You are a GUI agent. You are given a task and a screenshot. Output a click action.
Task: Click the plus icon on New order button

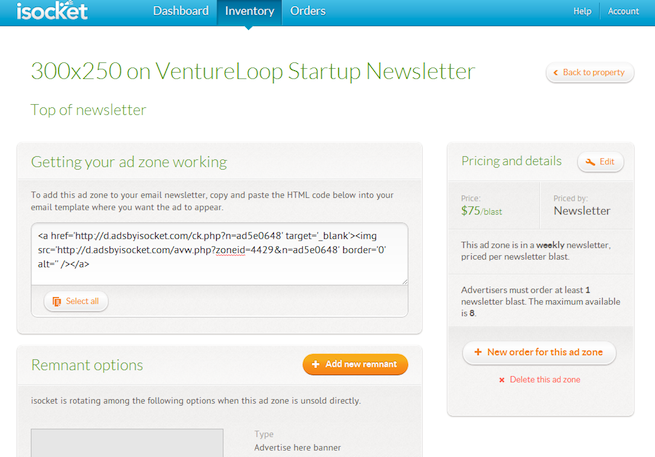point(478,352)
